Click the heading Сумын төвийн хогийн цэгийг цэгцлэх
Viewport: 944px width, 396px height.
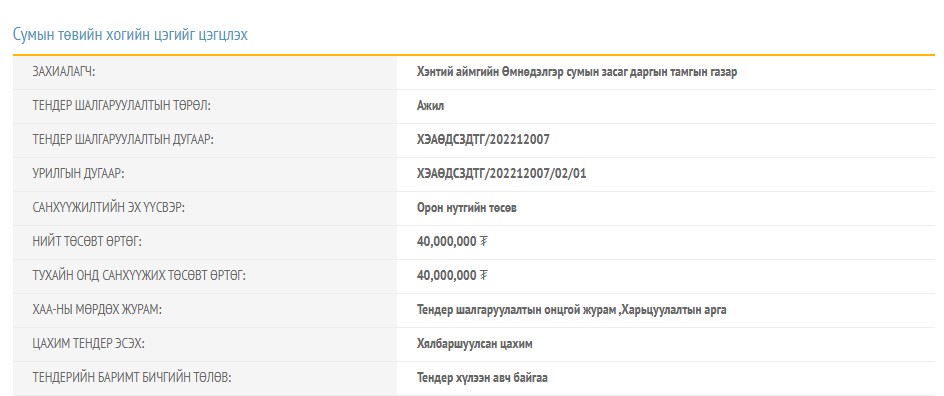click(130, 34)
